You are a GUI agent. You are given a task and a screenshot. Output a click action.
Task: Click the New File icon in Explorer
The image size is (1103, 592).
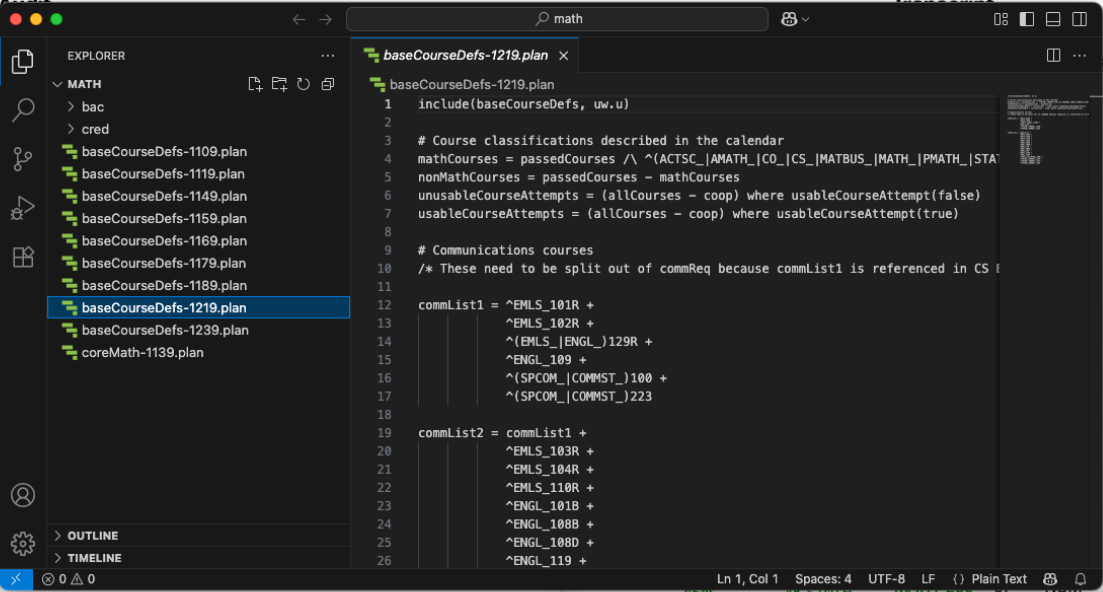[255, 84]
